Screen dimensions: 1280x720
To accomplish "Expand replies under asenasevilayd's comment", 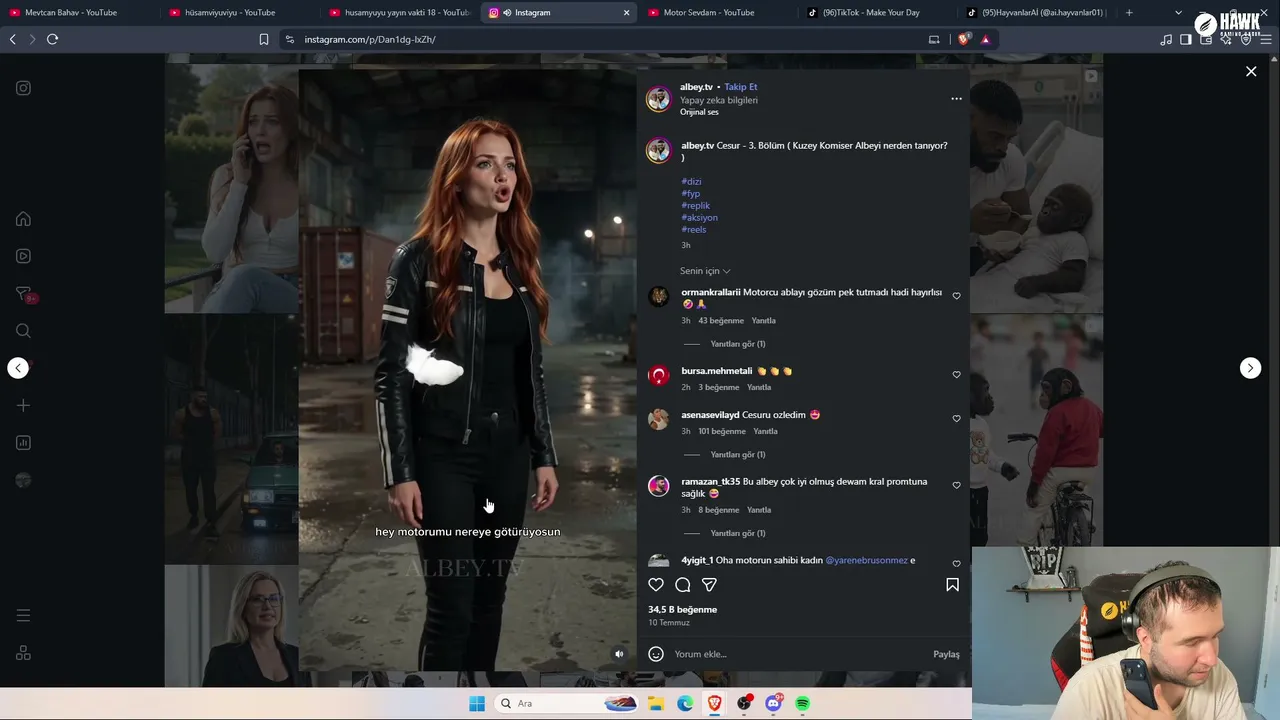I will coord(737,455).
